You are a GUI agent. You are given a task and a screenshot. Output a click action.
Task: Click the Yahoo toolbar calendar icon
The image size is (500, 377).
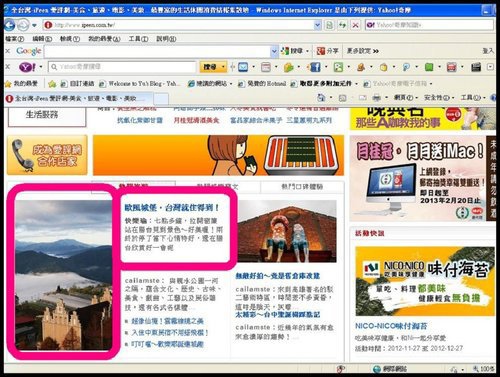pyautogui.click(x=266, y=67)
